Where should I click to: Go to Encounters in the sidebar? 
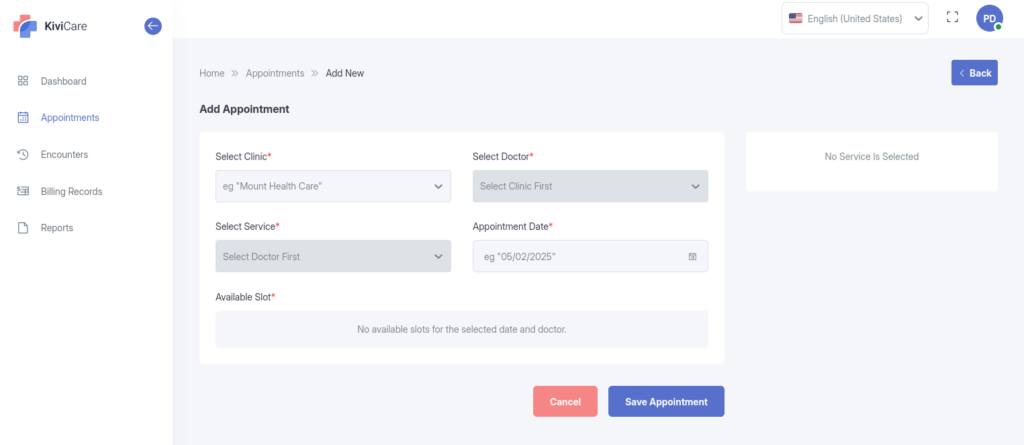point(64,154)
